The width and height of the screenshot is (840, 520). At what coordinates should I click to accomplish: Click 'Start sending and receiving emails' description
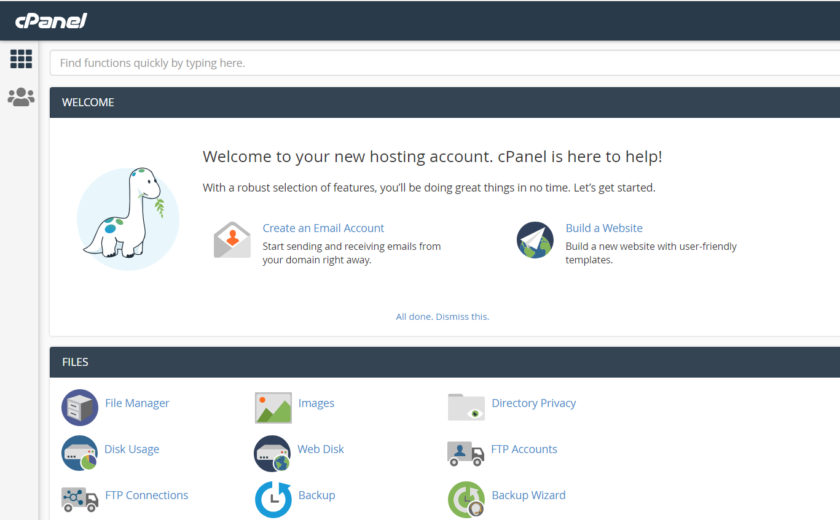tap(351, 253)
